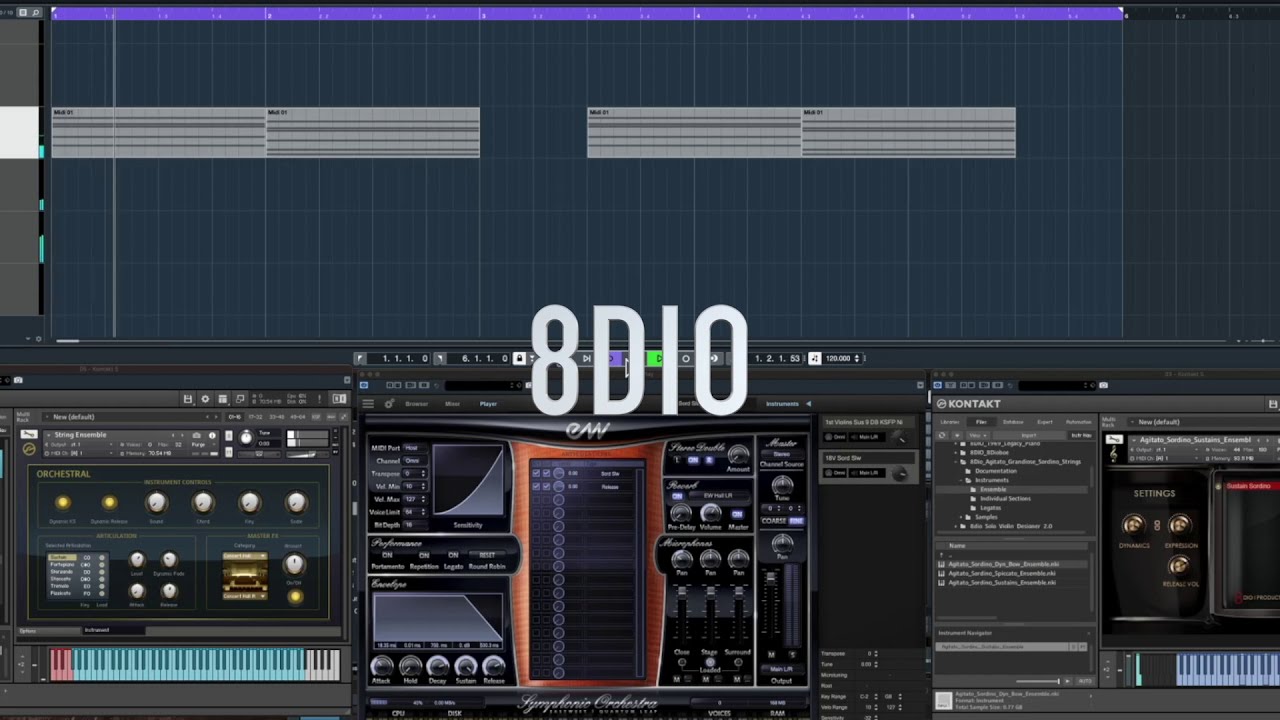The height and width of the screenshot is (720, 1280).
Task: Toggle the info pane icon in left Kontakt
Action: (x=339, y=398)
